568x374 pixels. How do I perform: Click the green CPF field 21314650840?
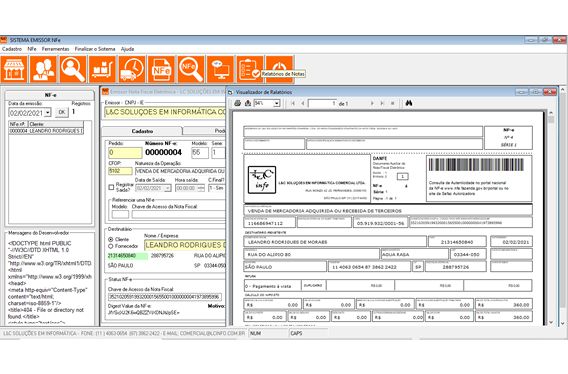128,256
